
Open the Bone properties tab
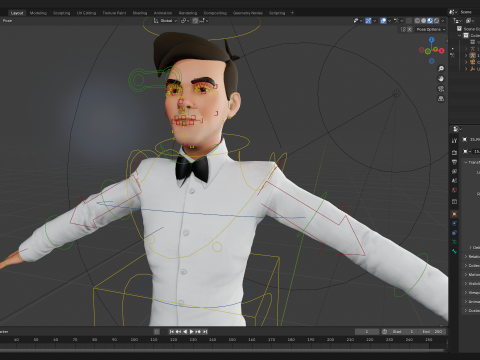pos(454,251)
